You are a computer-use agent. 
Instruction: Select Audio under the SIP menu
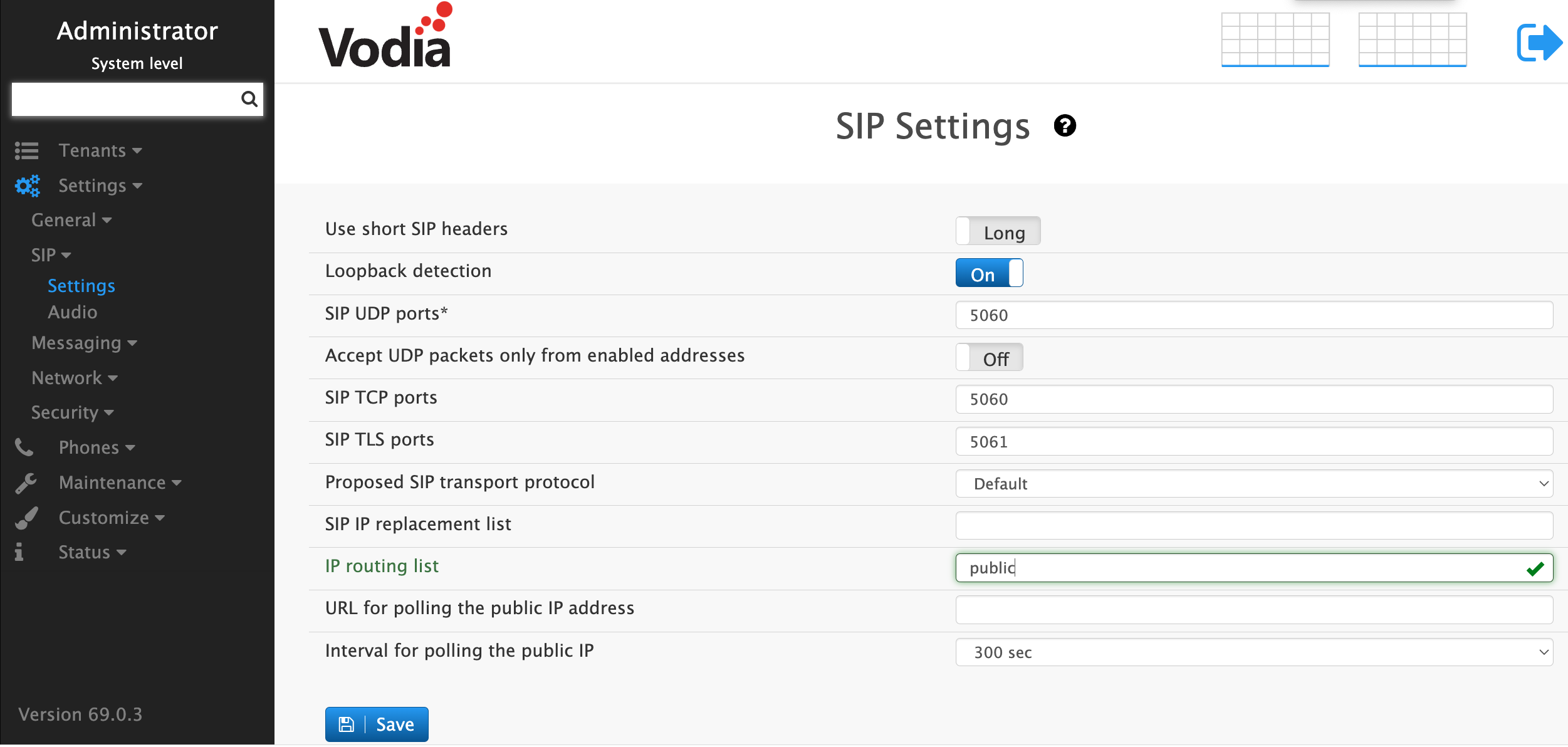click(73, 311)
